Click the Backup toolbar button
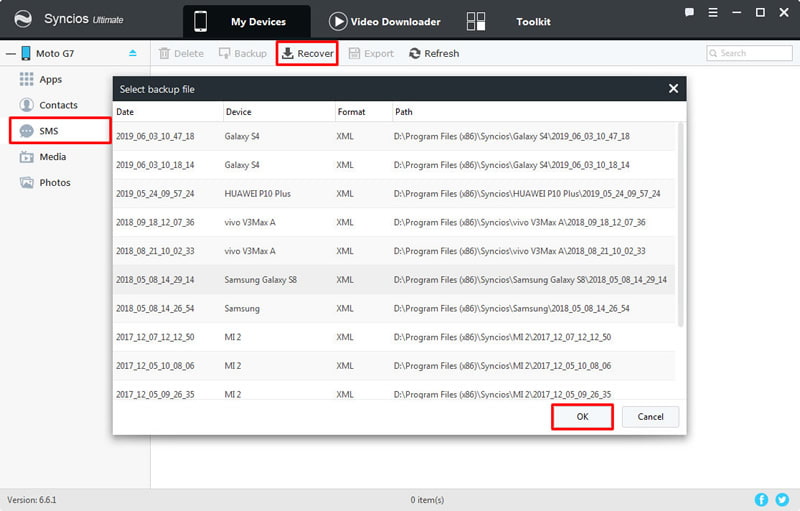This screenshot has width=800, height=511. pos(242,53)
